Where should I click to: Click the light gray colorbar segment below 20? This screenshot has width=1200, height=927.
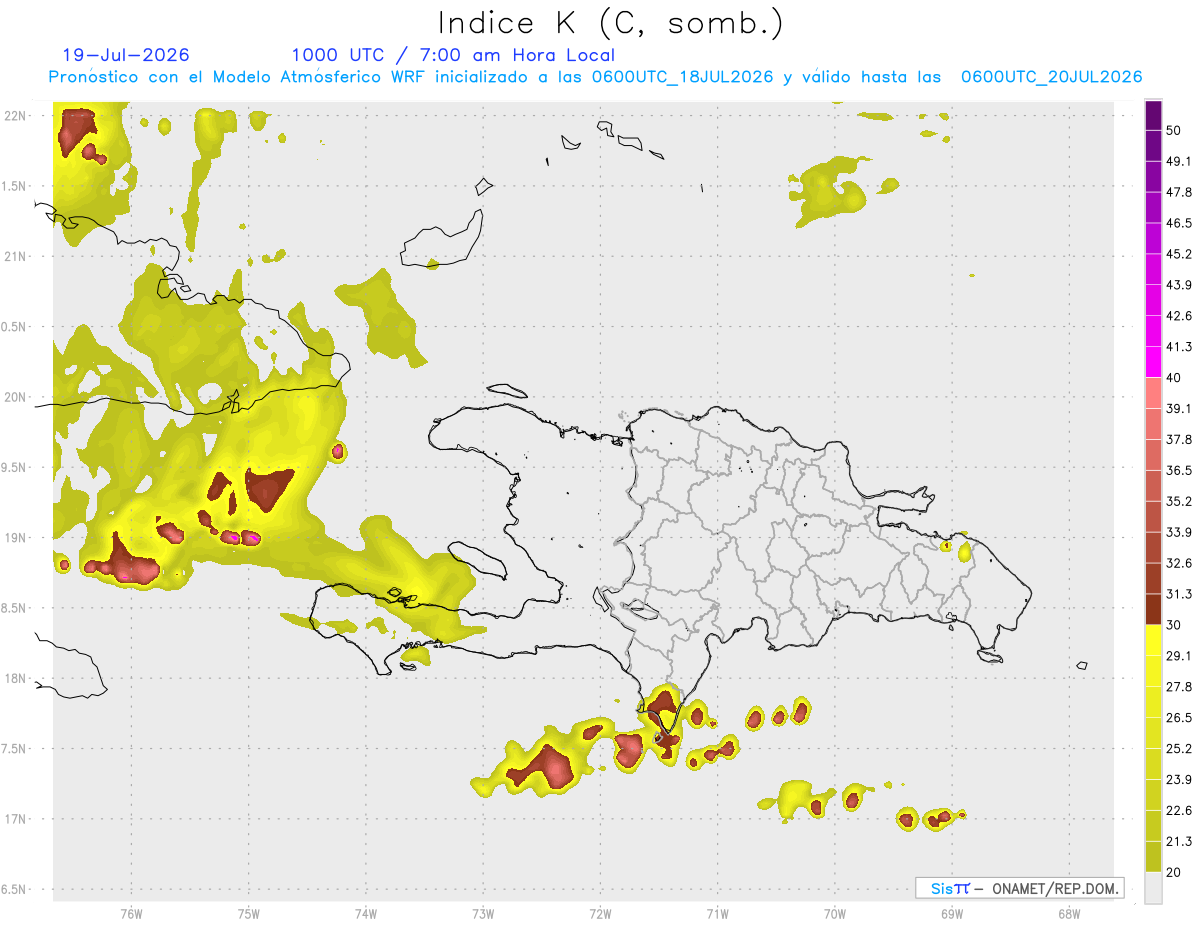click(x=1153, y=888)
